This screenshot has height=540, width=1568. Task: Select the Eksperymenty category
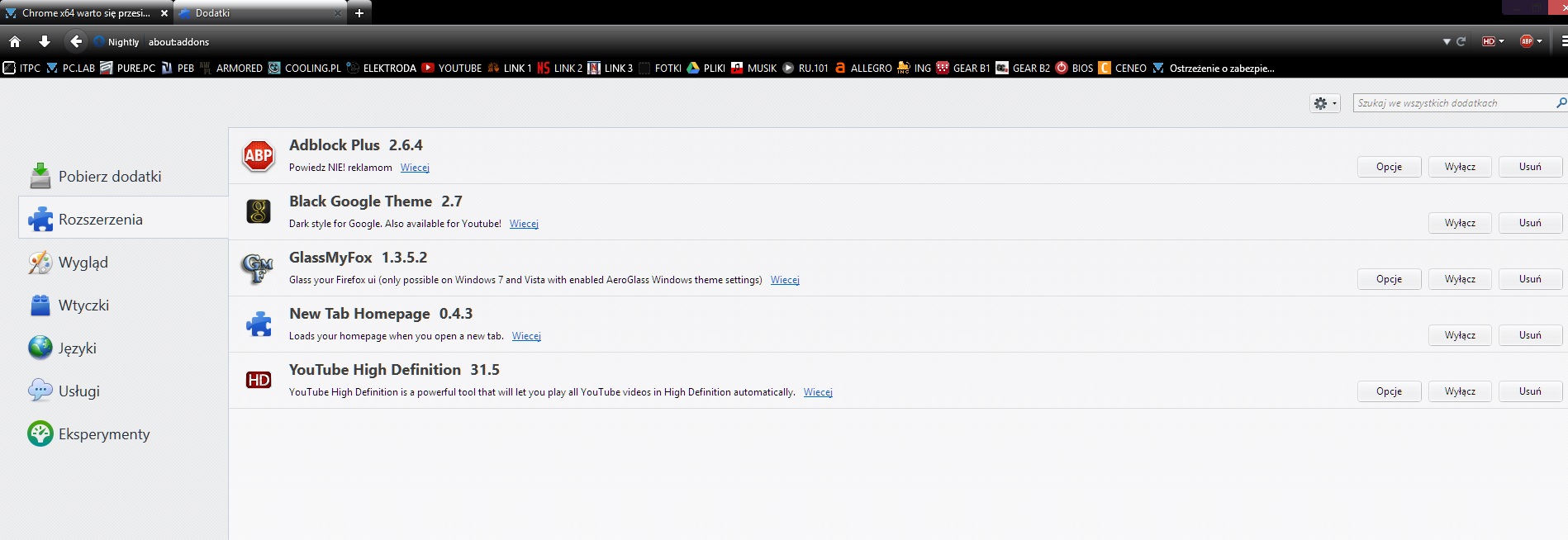[x=123, y=433]
